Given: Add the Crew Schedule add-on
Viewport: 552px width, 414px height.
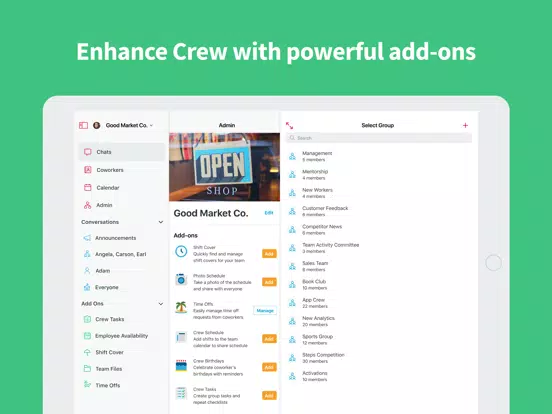Looking at the screenshot, I should tap(269, 339).
